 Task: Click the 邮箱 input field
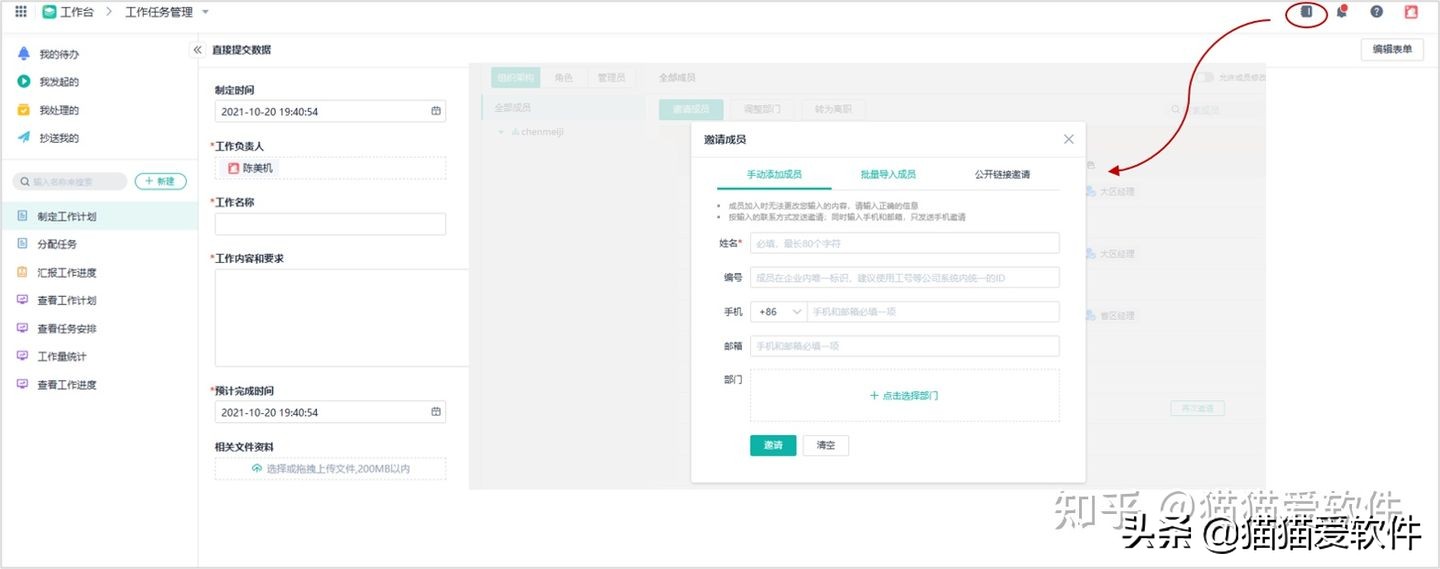904,346
